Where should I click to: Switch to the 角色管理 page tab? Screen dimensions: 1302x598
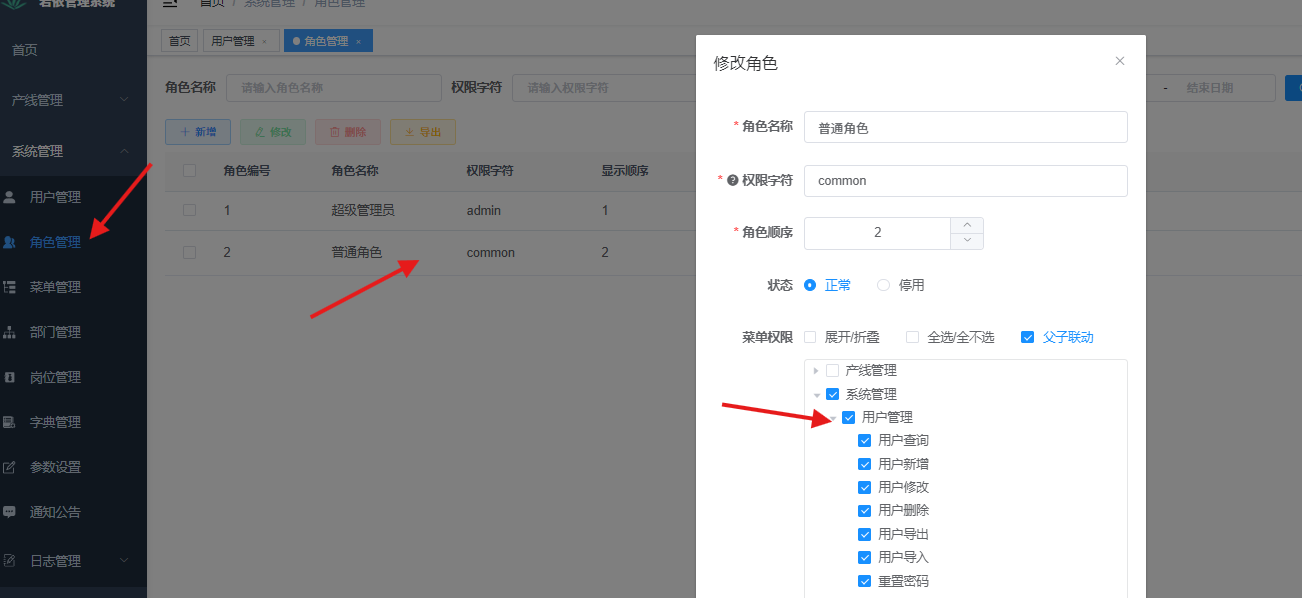[x=326, y=41]
